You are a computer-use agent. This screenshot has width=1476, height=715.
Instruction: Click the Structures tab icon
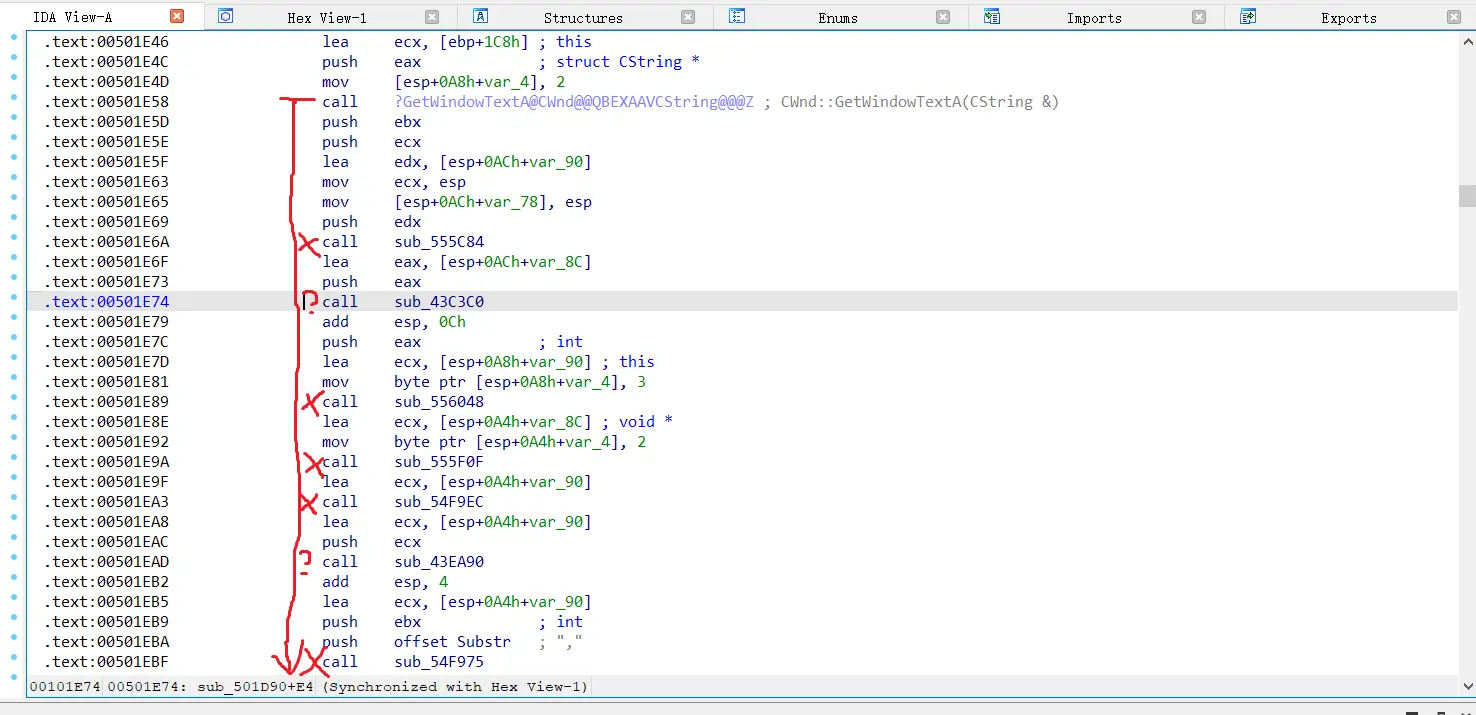coord(481,16)
